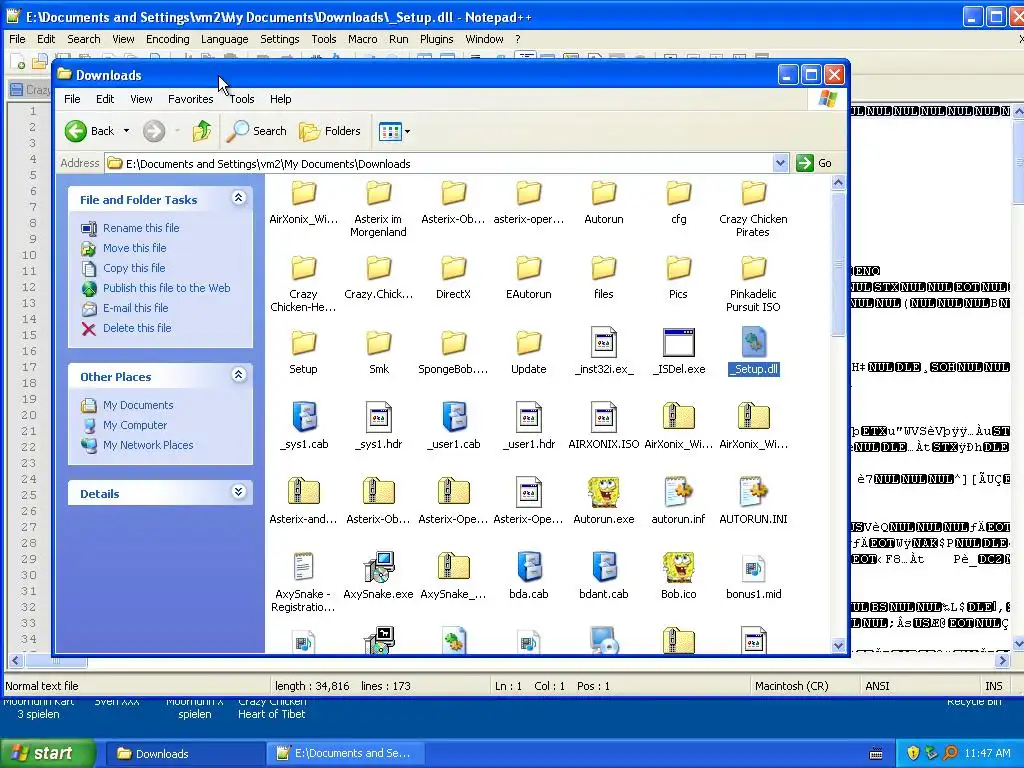Click the Windows Start button
This screenshot has width=1024, height=768.
[x=47, y=754]
